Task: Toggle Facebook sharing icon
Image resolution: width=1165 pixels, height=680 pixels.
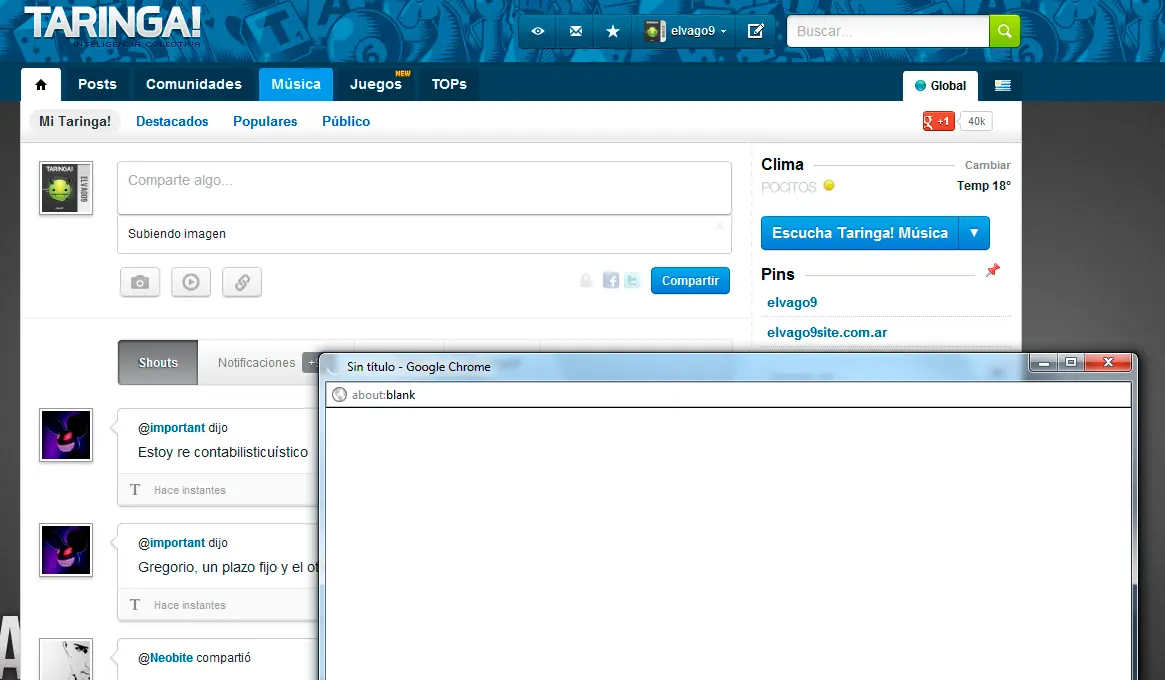Action: click(611, 280)
